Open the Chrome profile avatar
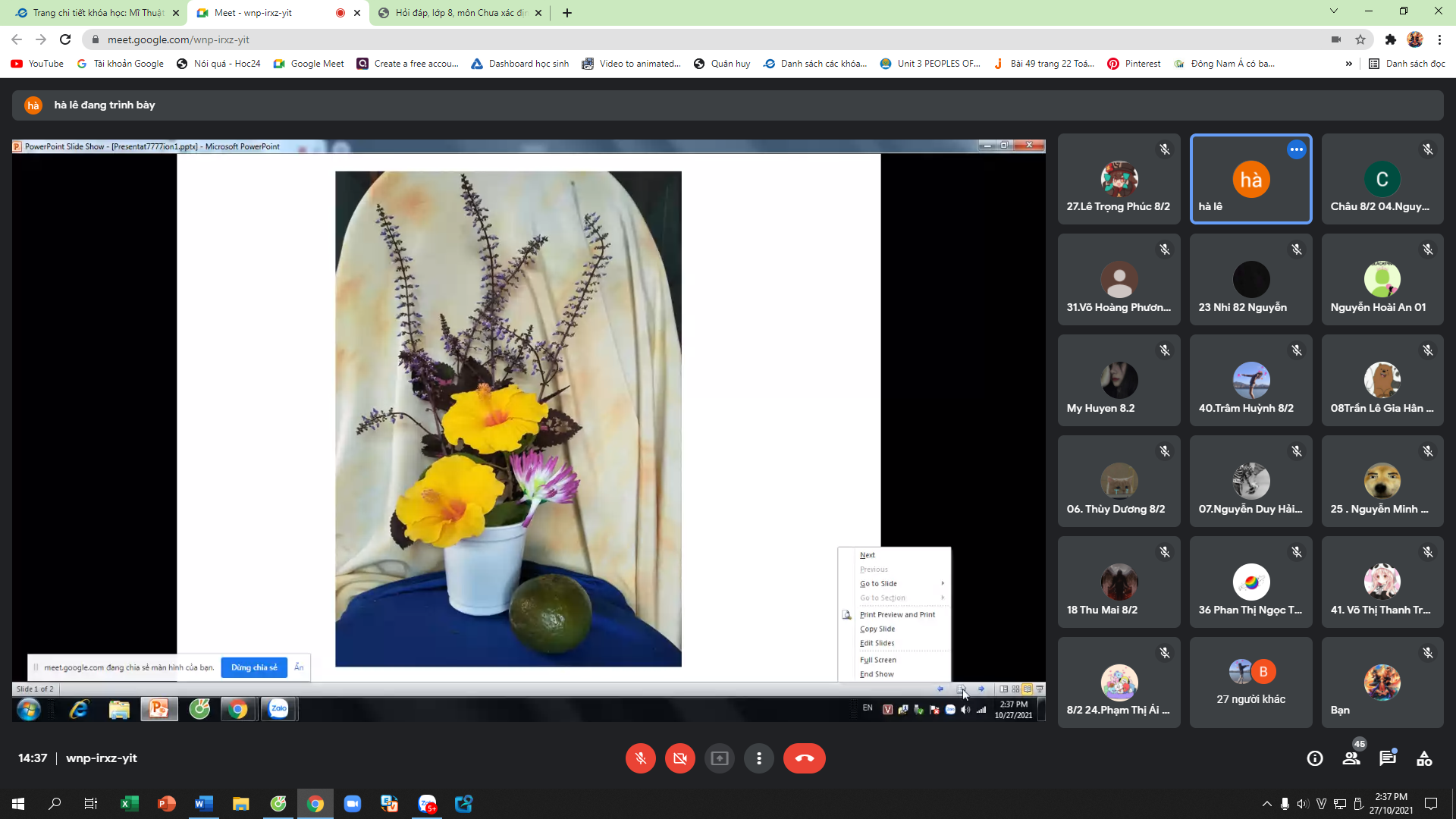This screenshot has height=819, width=1456. coord(1415,39)
